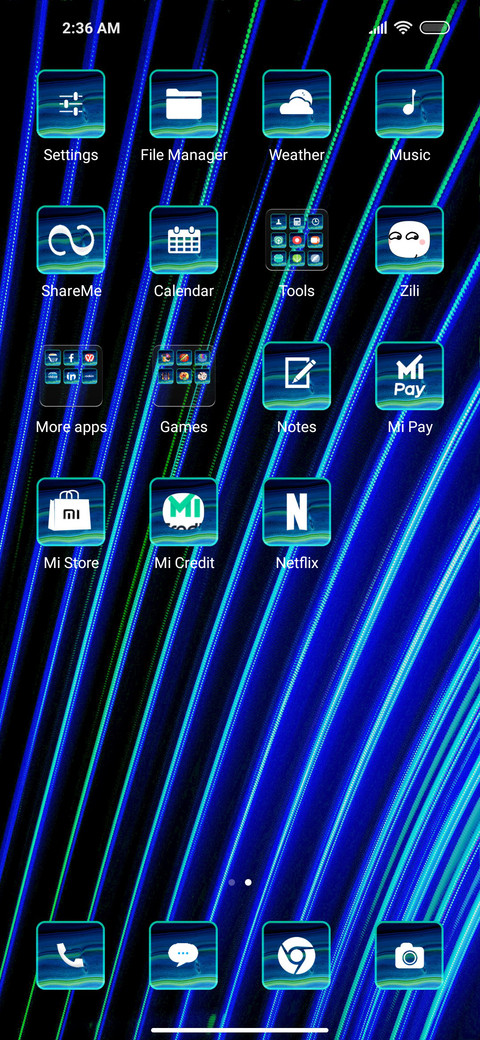
Task: Tap the cellular signal bars icon
Action: click(379, 28)
